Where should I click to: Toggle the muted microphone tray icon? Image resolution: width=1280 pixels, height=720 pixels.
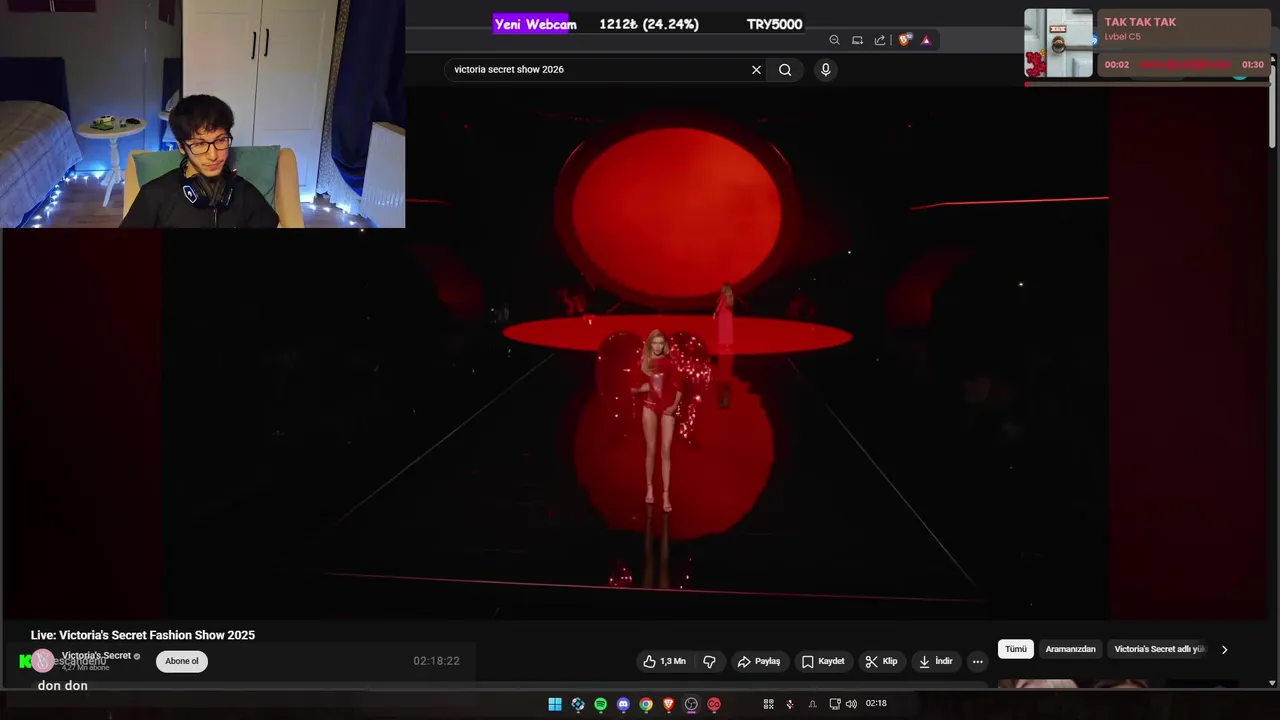tap(790, 704)
